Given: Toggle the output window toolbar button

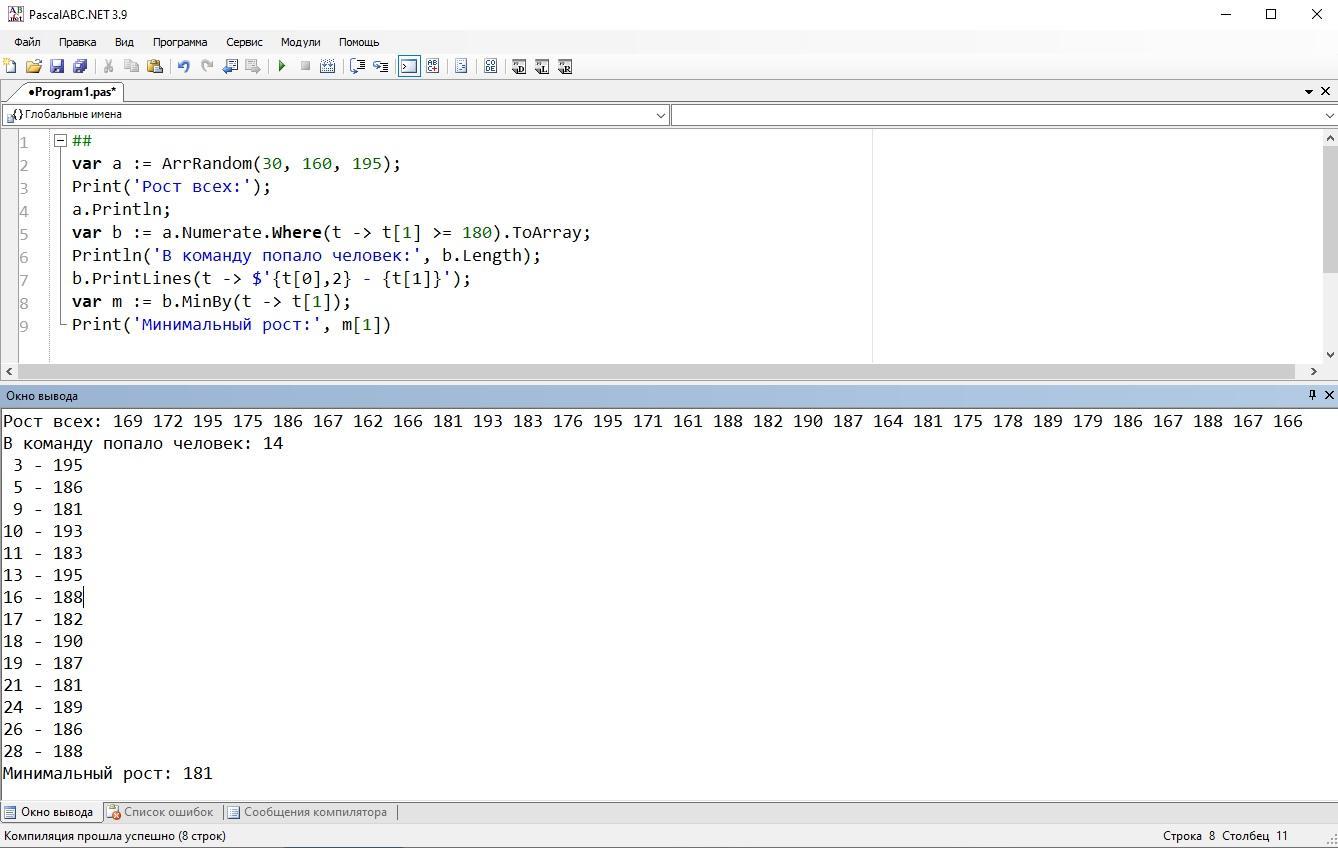Looking at the screenshot, I should tap(409, 67).
